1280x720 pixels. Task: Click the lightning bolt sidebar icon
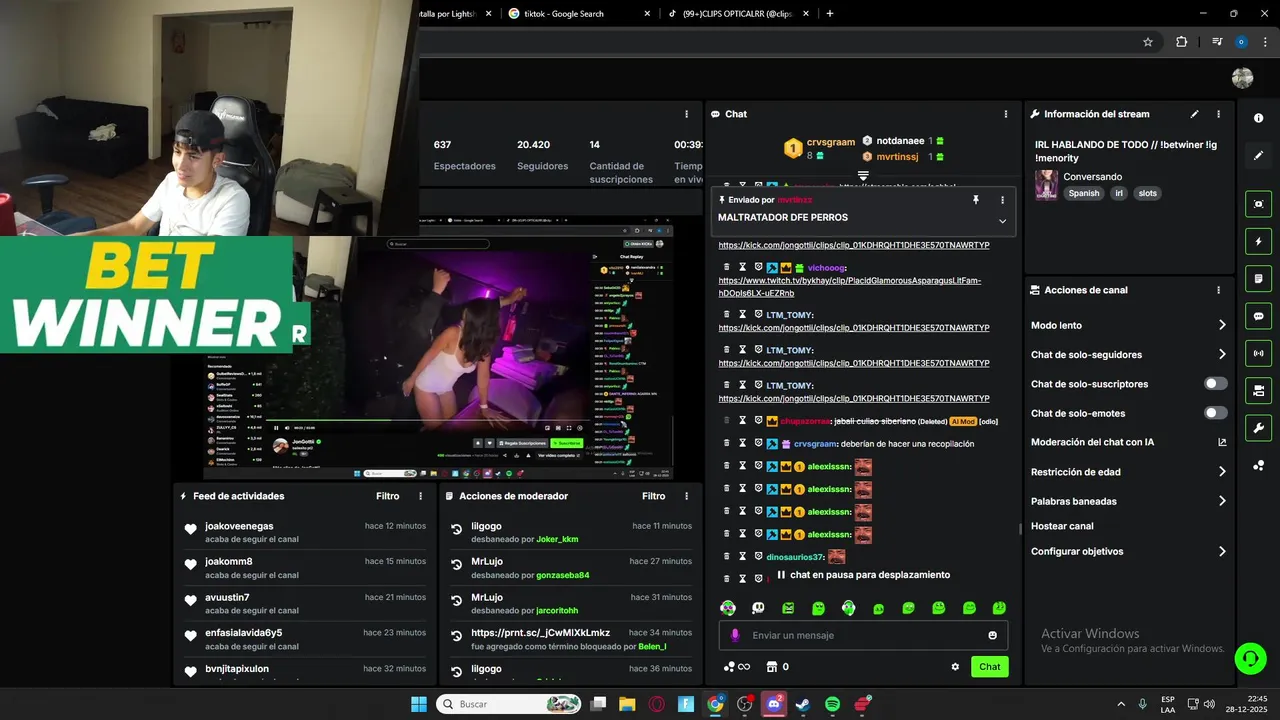click(1258, 241)
